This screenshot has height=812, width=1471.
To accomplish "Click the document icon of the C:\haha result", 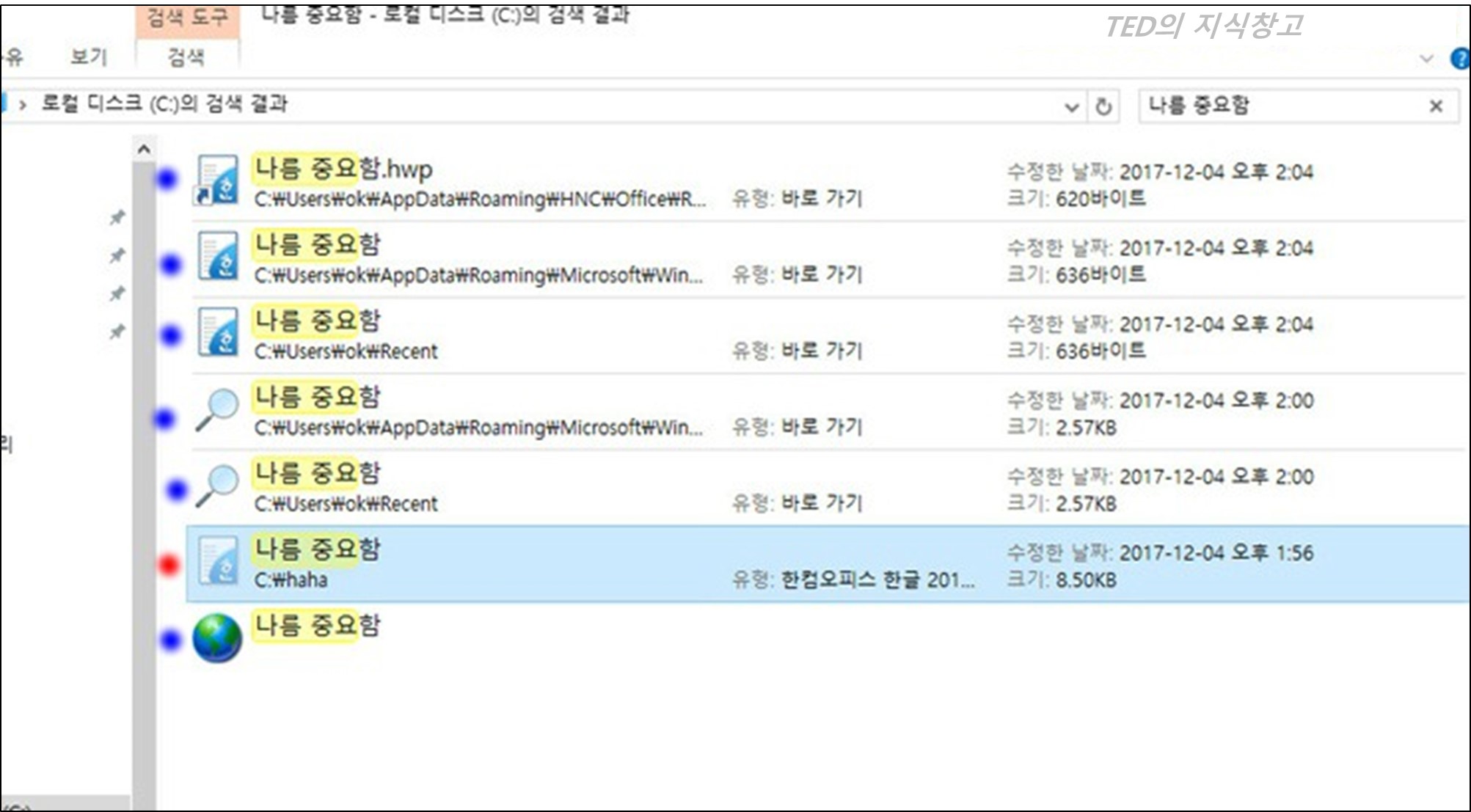I will (217, 561).
